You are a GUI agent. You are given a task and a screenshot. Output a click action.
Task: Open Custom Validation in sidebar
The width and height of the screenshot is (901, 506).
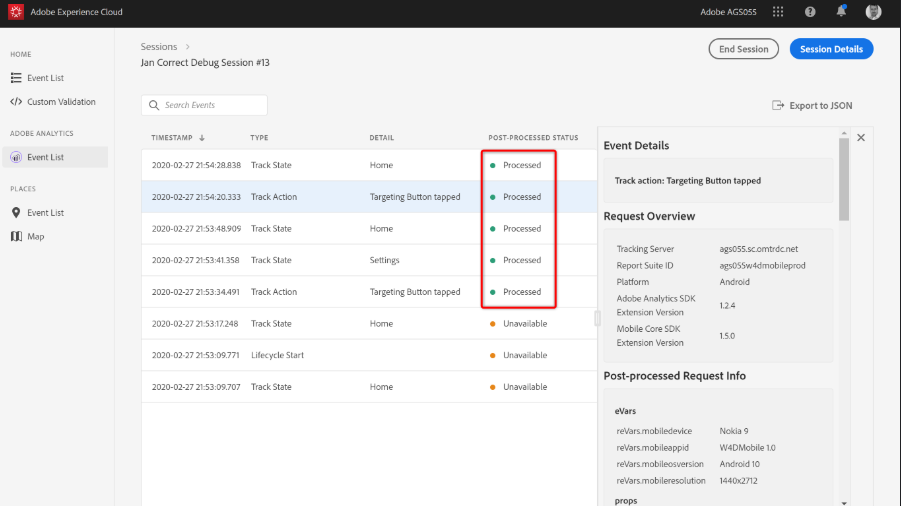click(61, 102)
